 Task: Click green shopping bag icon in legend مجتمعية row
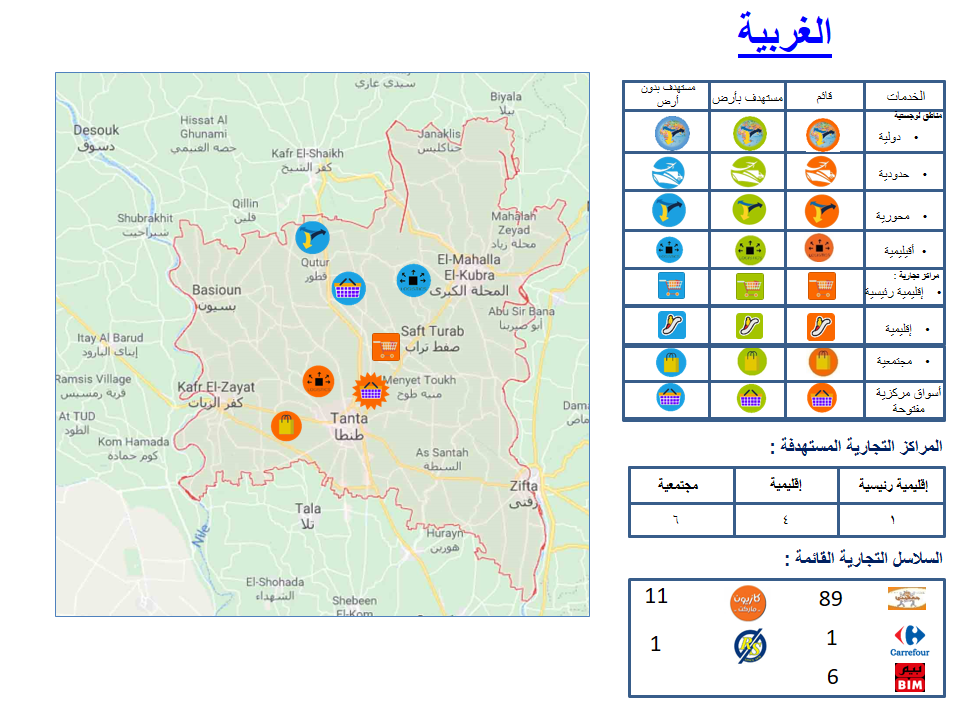click(x=752, y=361)
